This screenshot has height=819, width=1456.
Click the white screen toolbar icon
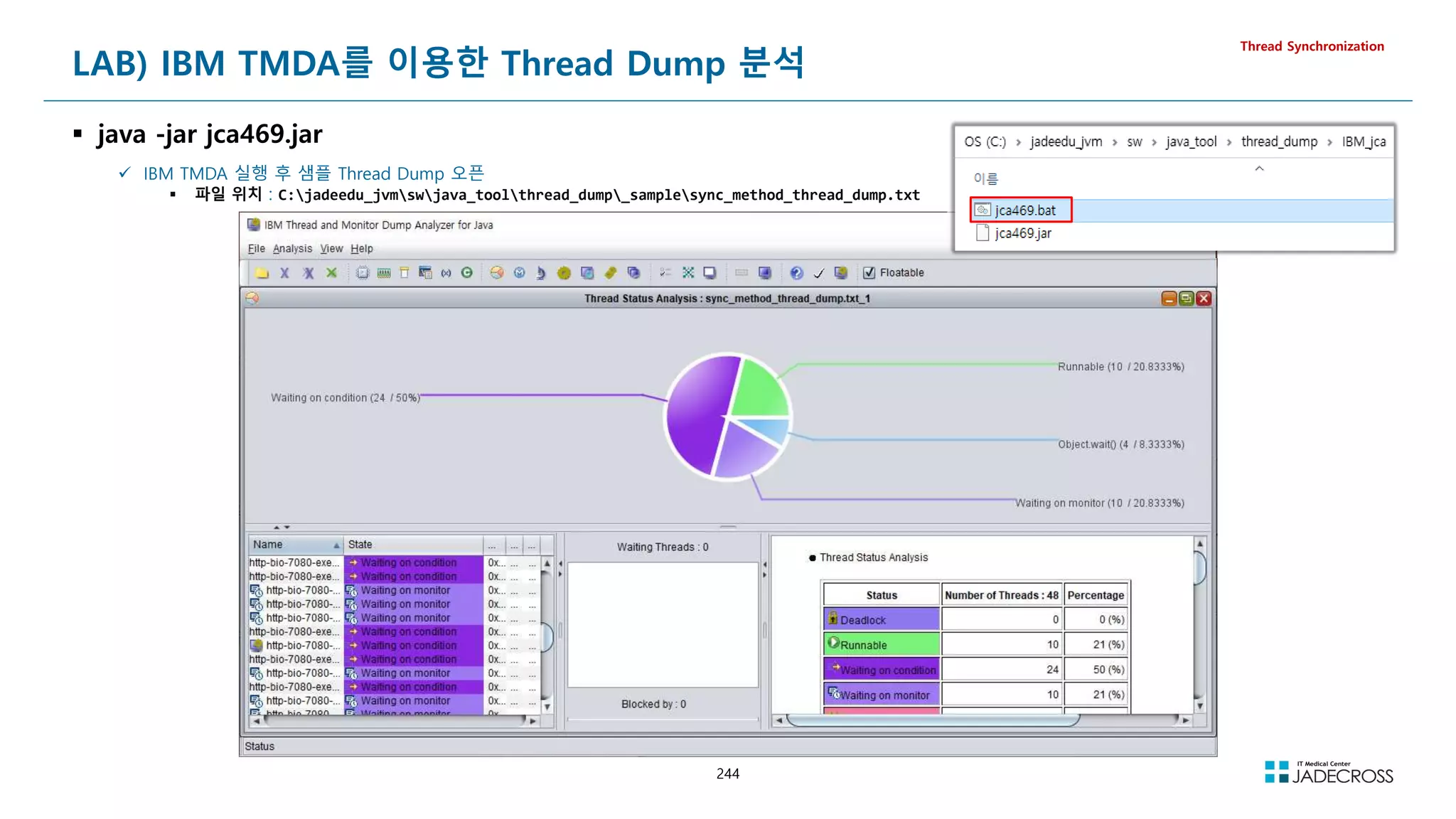[710, 273]
